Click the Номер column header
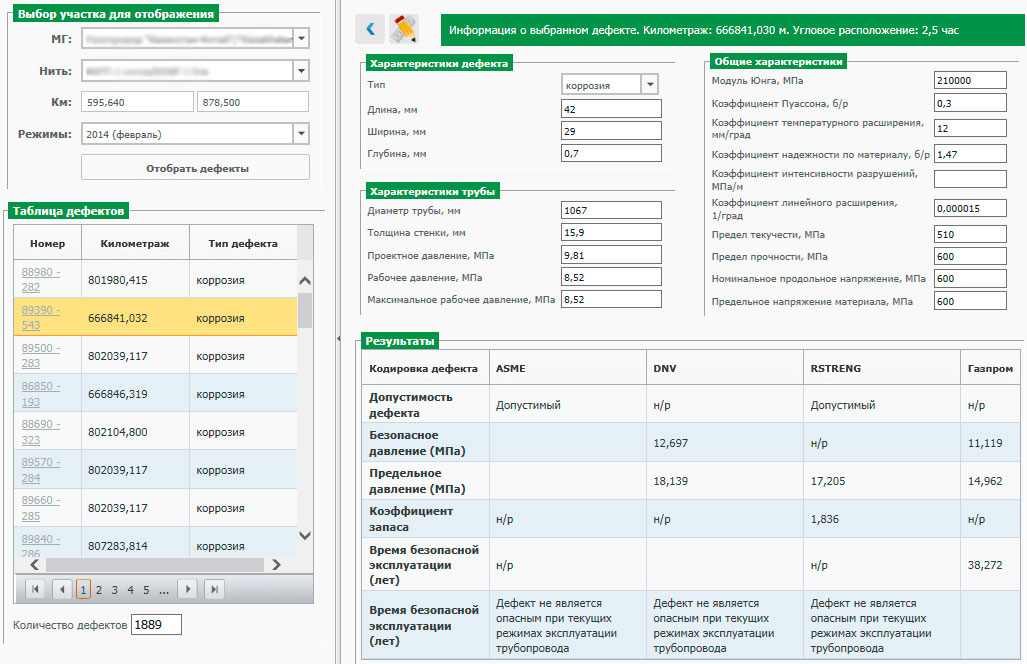The image size is (1027, 664). [47, 243]
